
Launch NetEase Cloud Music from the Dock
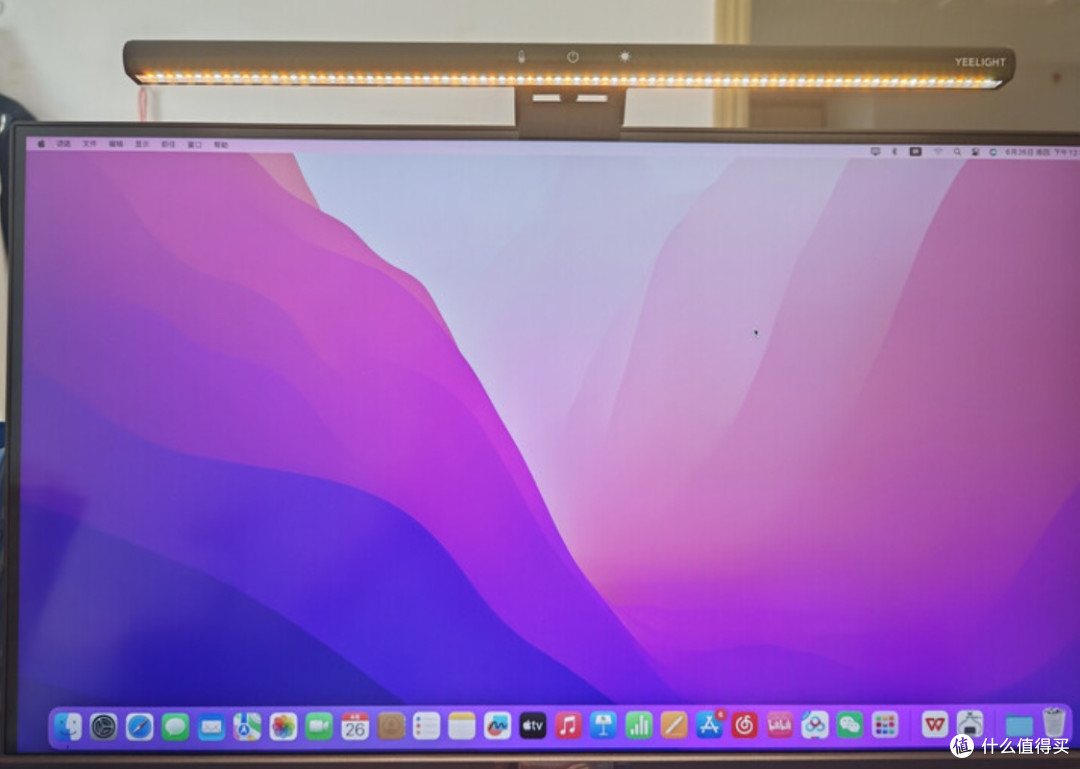(745, 725)
